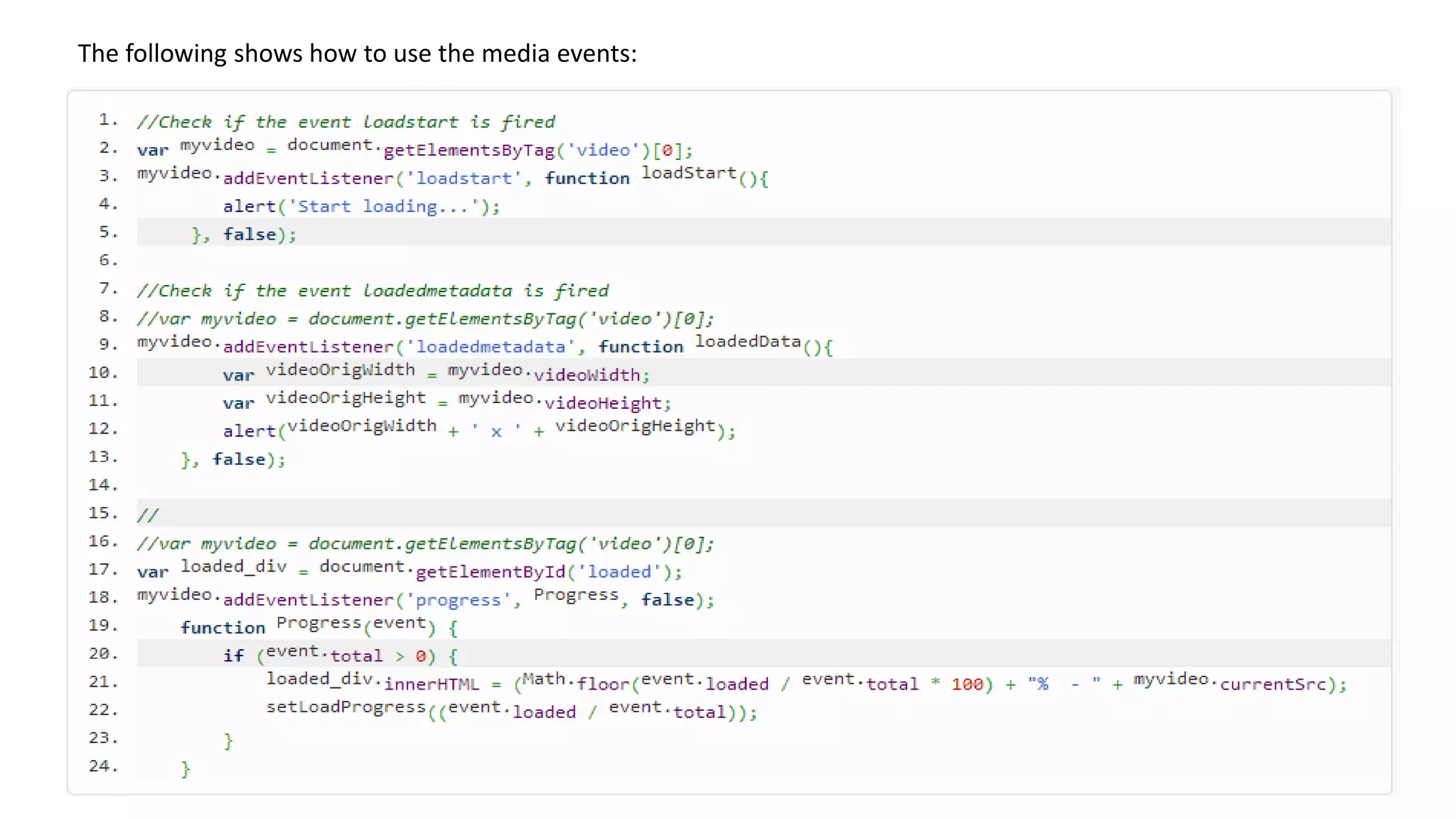1456x819 pixels.
Task: Click 'getElementsByTag('video')[0];' on line 2
Action: (538, 150)
